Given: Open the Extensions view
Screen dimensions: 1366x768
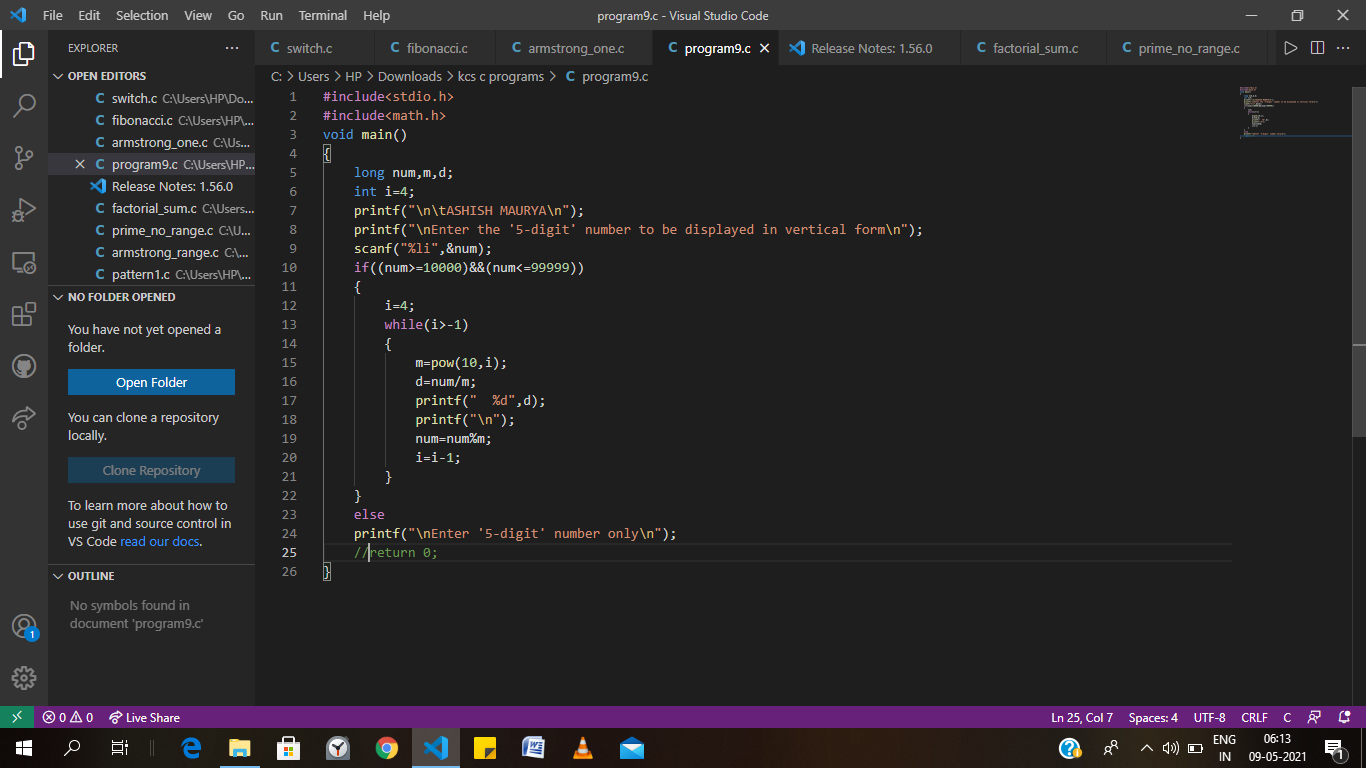Looking at the screenshot, I should click(x=24, y=314).
